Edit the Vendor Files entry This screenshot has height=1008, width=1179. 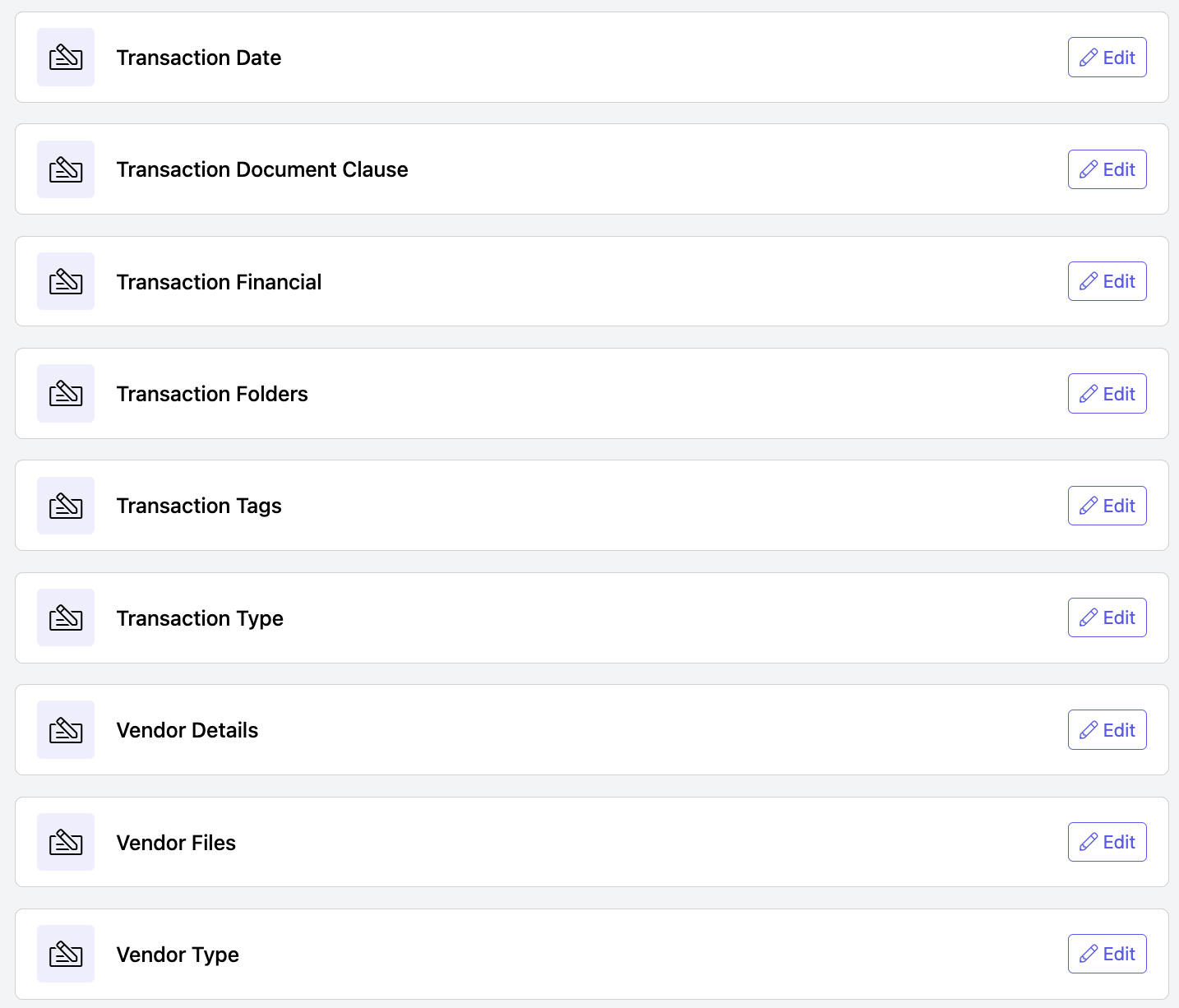pos(1107,842)
